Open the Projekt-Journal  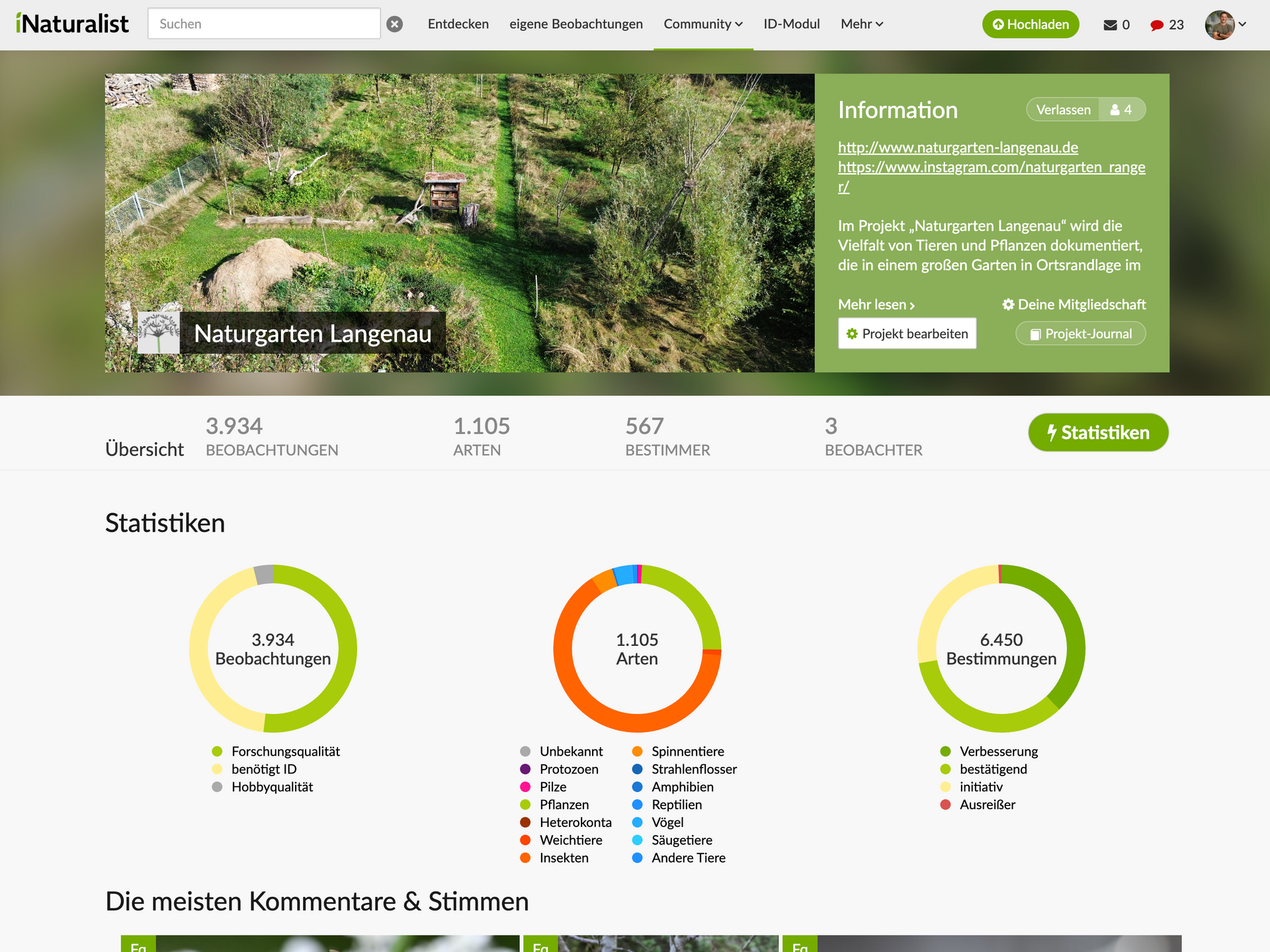(1081, 334)
